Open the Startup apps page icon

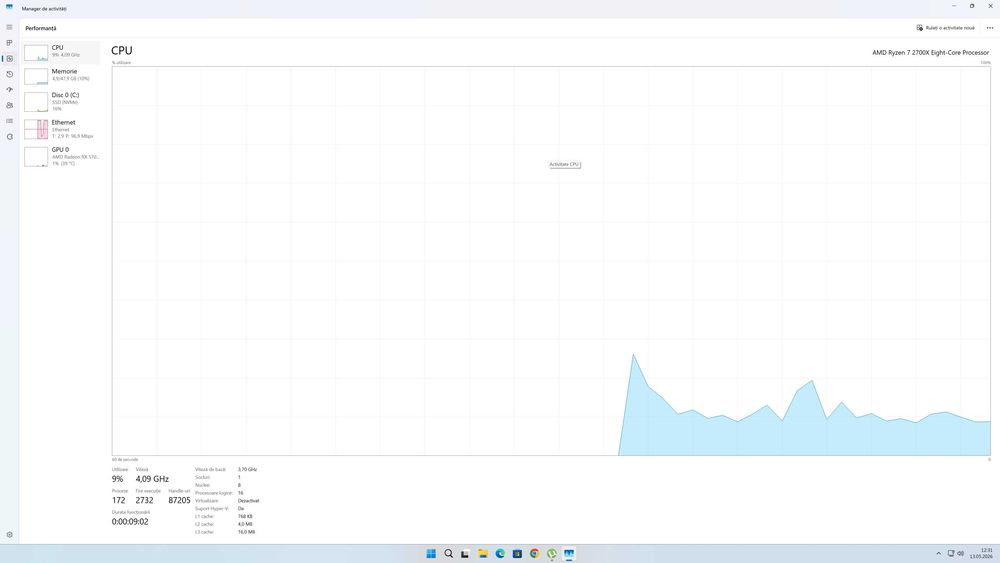[10, 90]
